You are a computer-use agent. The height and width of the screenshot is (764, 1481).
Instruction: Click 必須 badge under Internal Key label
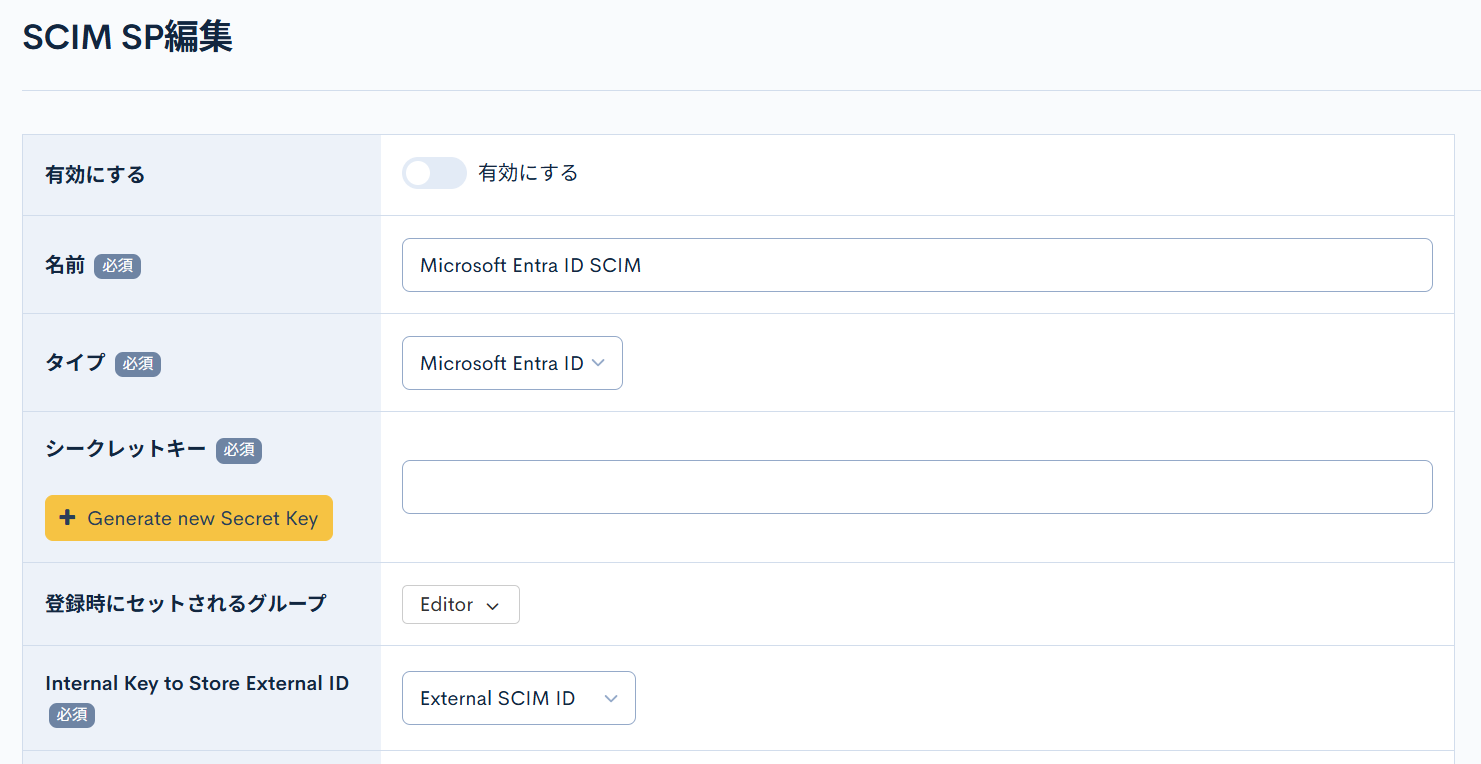coord(72,715)
